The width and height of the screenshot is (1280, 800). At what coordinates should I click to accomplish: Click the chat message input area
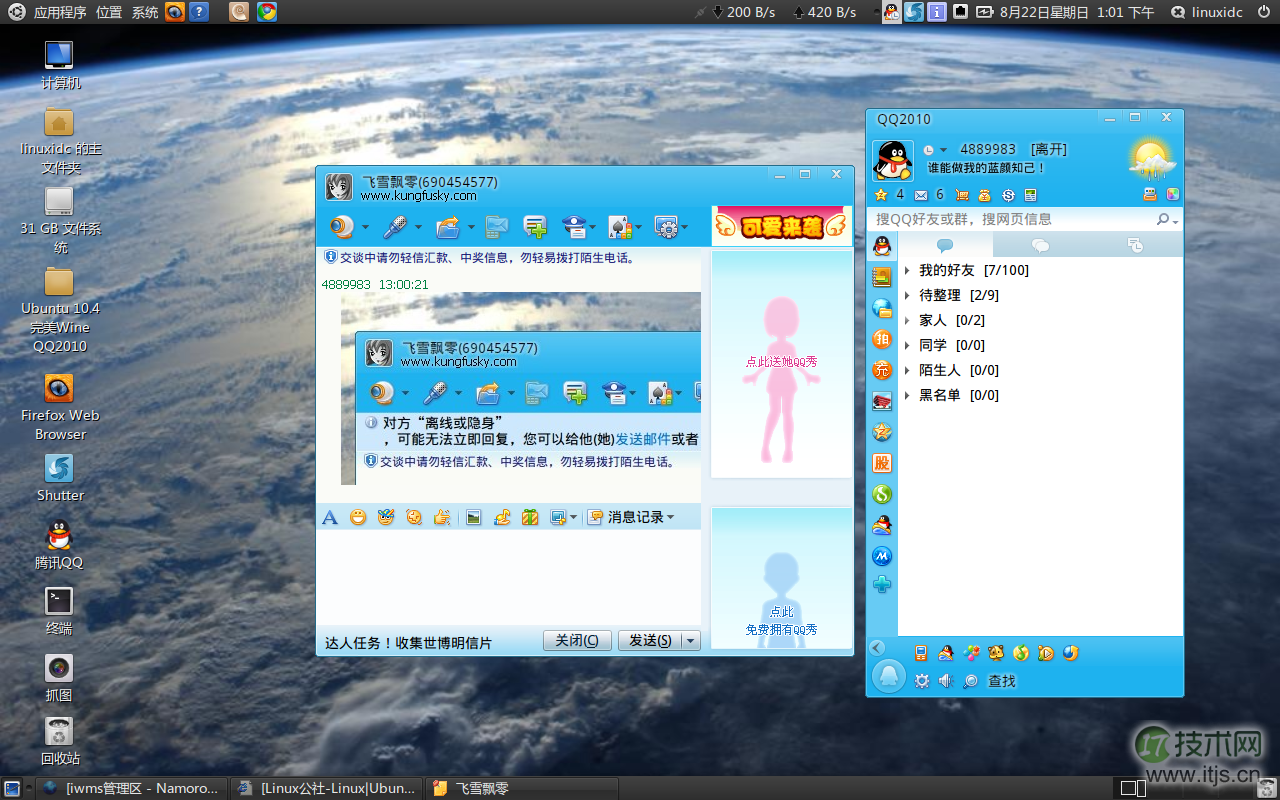(508, 578)
